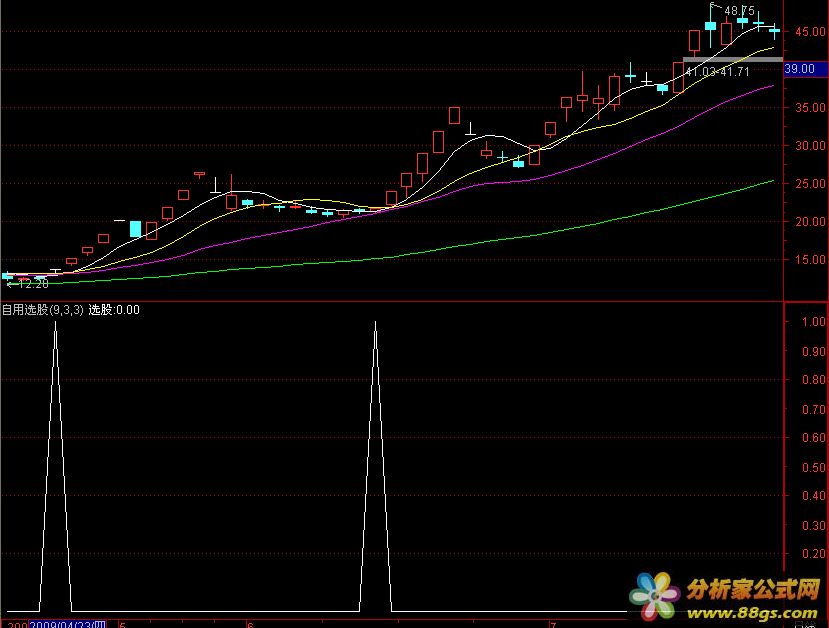Click the large cyan candlestick near 20.00
This screenshot has height=628, width=829.
135,229
